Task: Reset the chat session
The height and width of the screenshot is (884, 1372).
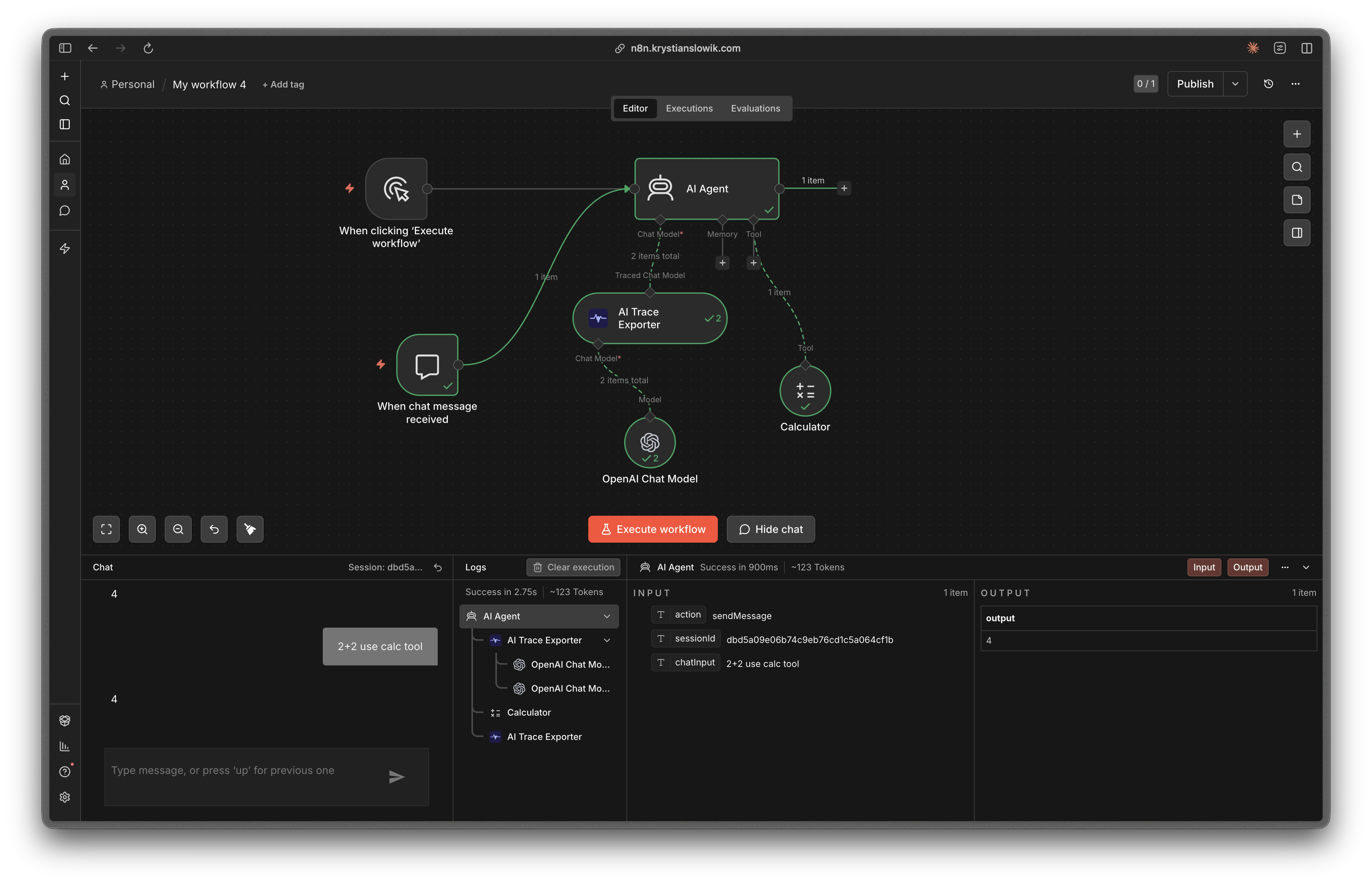Action: tap(438, 567)
